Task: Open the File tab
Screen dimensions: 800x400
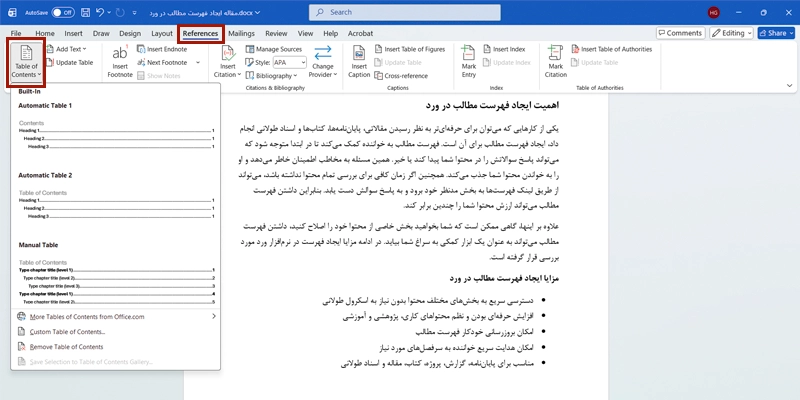Action: (x=16, y=33)
